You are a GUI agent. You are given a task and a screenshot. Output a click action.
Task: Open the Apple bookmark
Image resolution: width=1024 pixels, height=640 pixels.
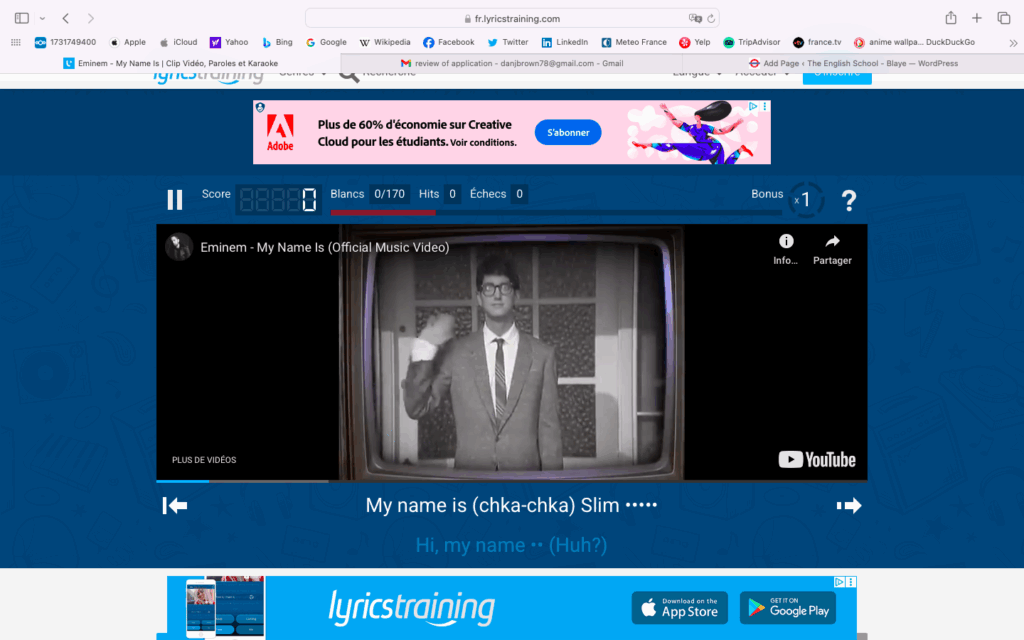click(x=127, y=42)
